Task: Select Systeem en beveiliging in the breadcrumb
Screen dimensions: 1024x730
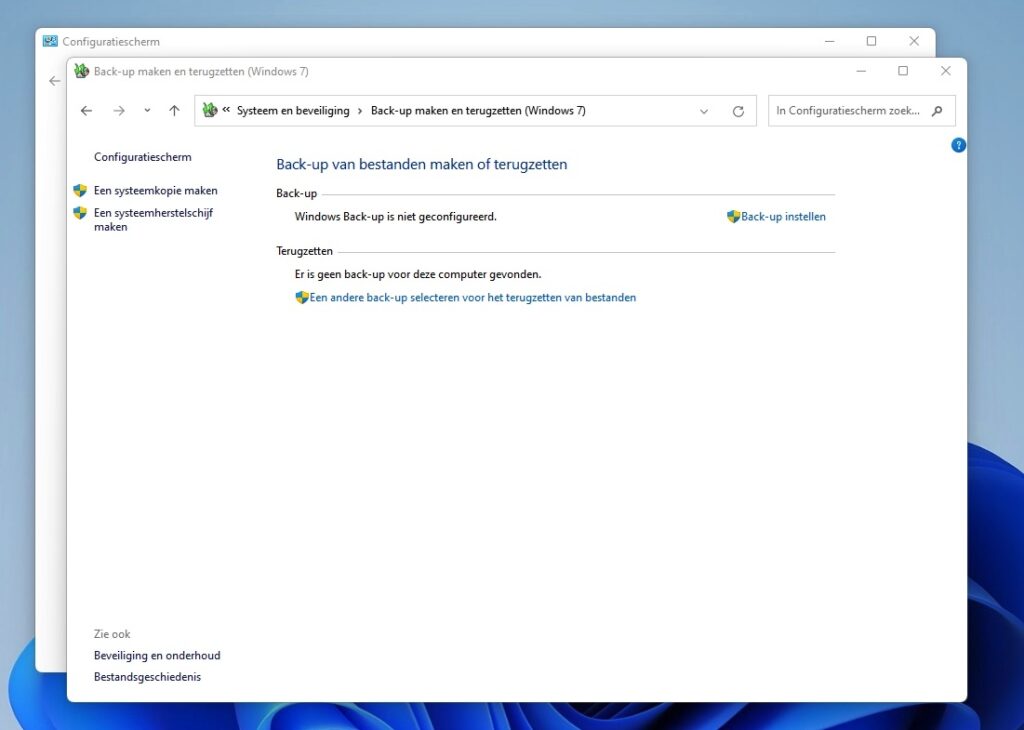Action: pos(293,111)
